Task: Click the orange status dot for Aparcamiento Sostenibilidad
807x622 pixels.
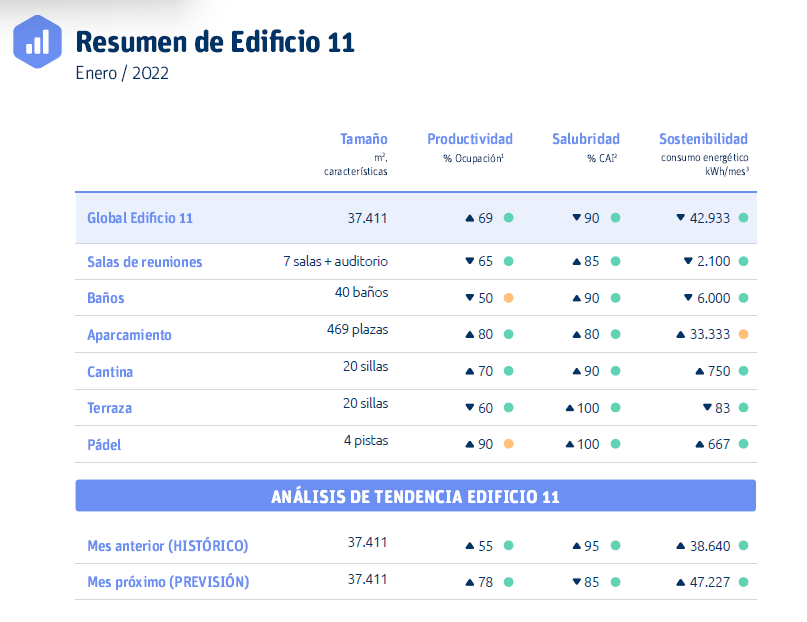Action: coord(743,335)
